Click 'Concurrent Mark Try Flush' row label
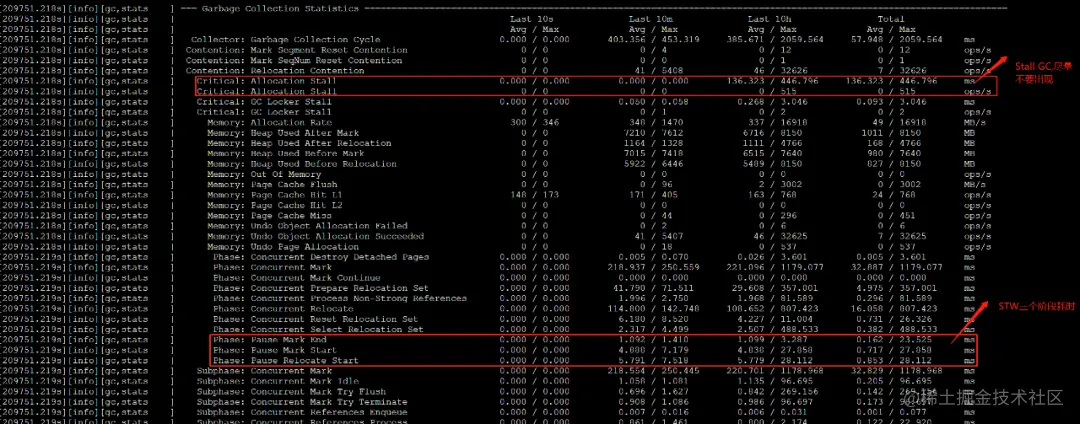 point(318,392)
